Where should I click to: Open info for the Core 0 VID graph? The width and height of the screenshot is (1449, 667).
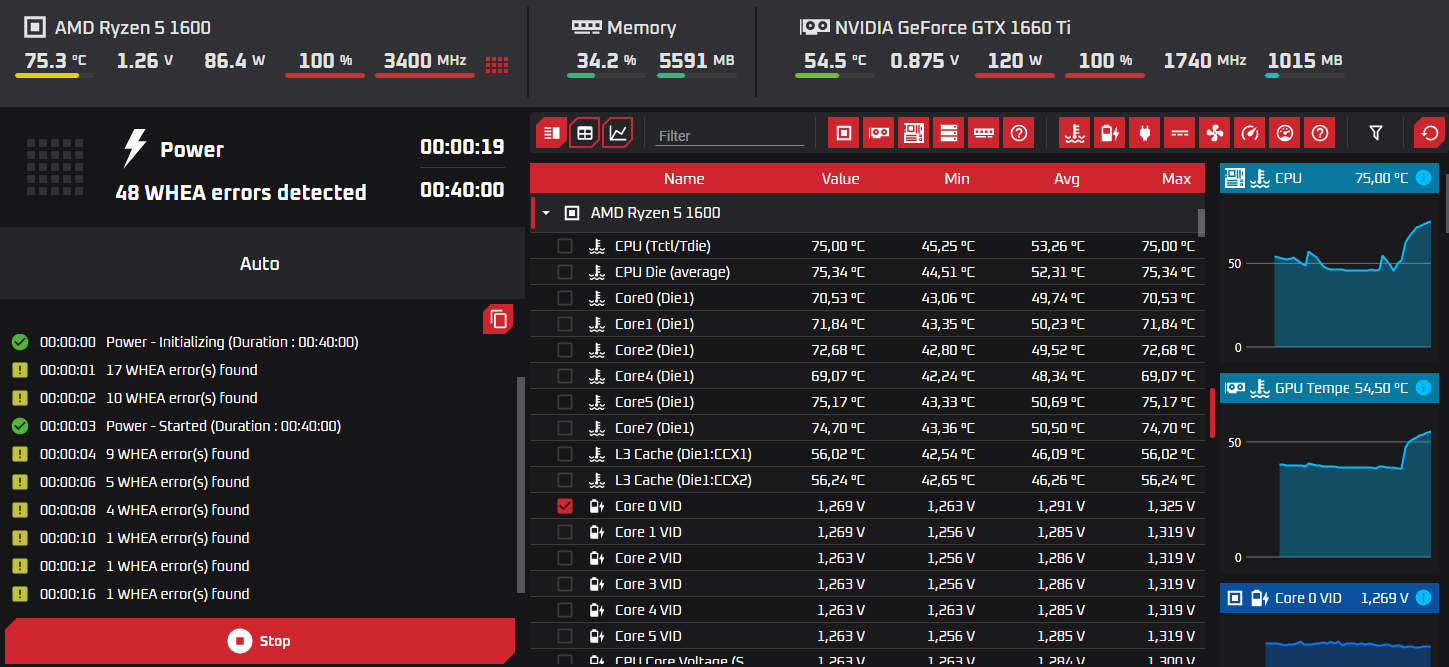click(x=1423, y=598)
